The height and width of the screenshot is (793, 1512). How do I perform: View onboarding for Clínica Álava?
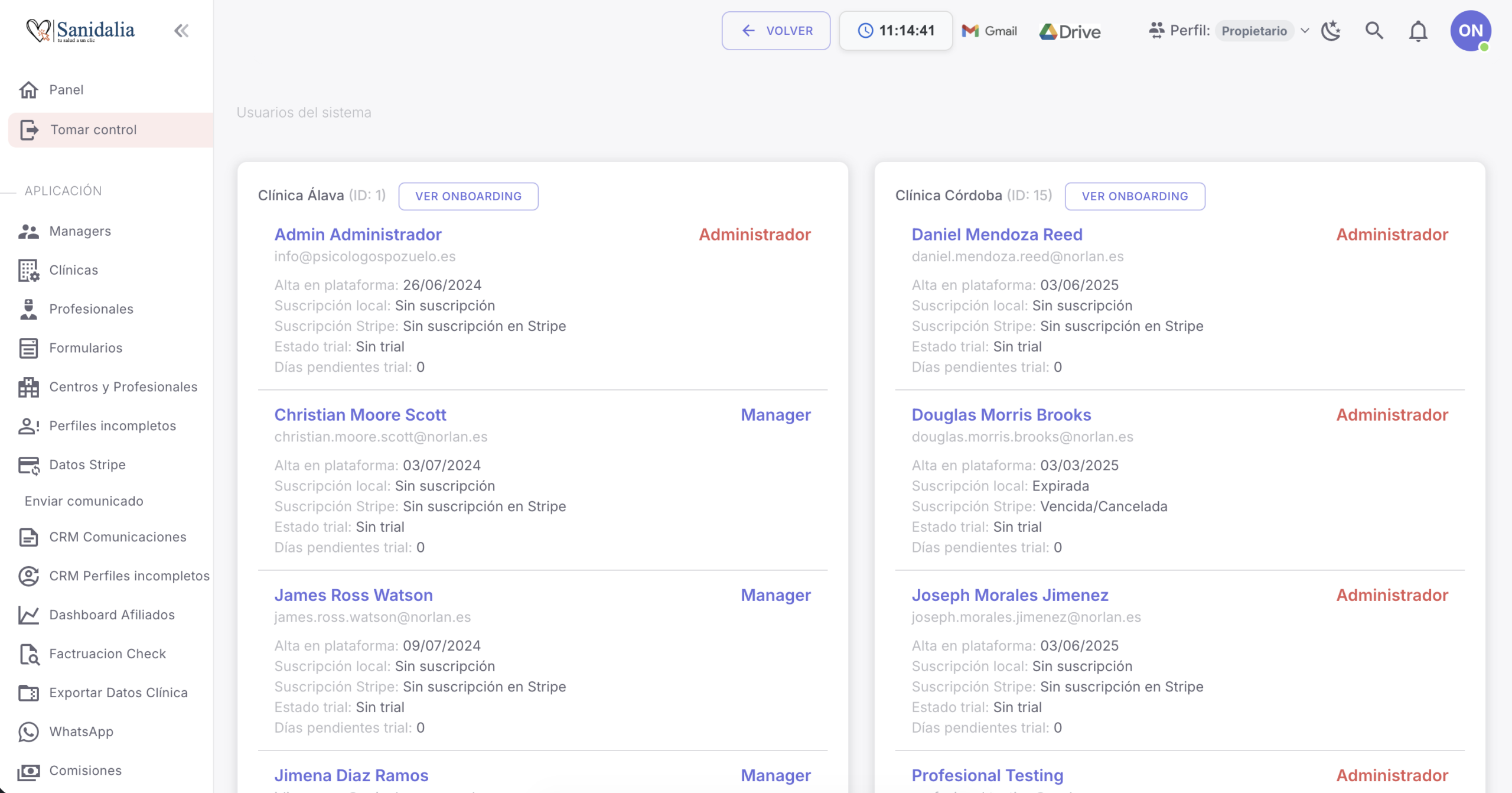pos(468,196)
